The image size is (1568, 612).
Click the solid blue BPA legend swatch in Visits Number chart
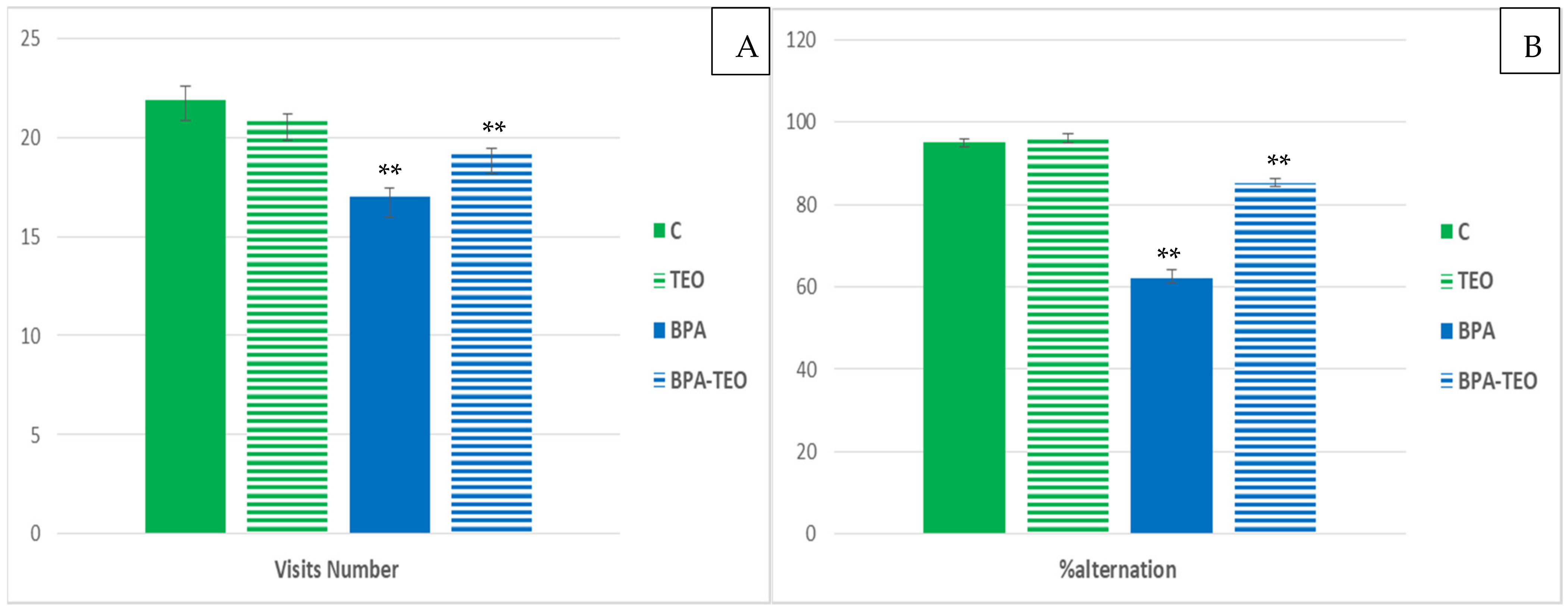659,330
